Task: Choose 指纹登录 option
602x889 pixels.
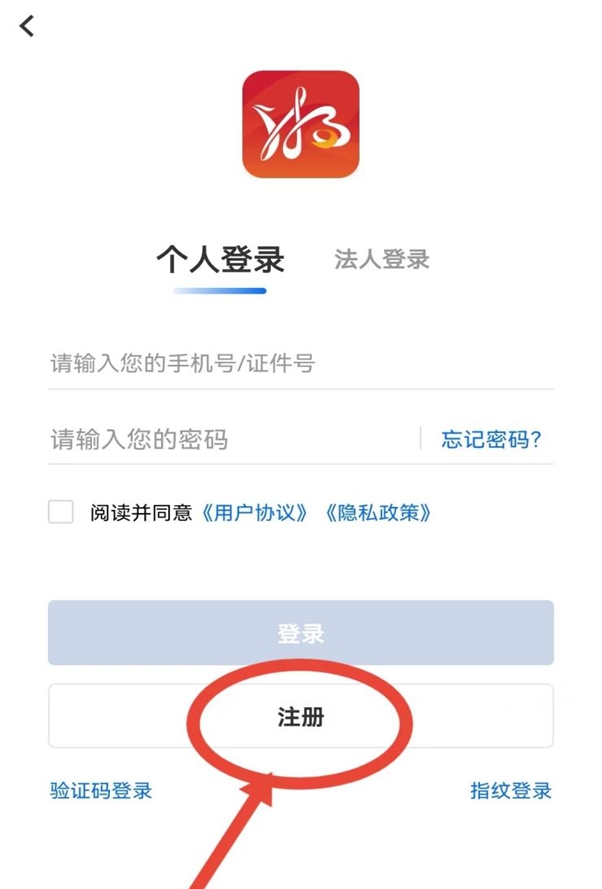Action: (511, 790)
